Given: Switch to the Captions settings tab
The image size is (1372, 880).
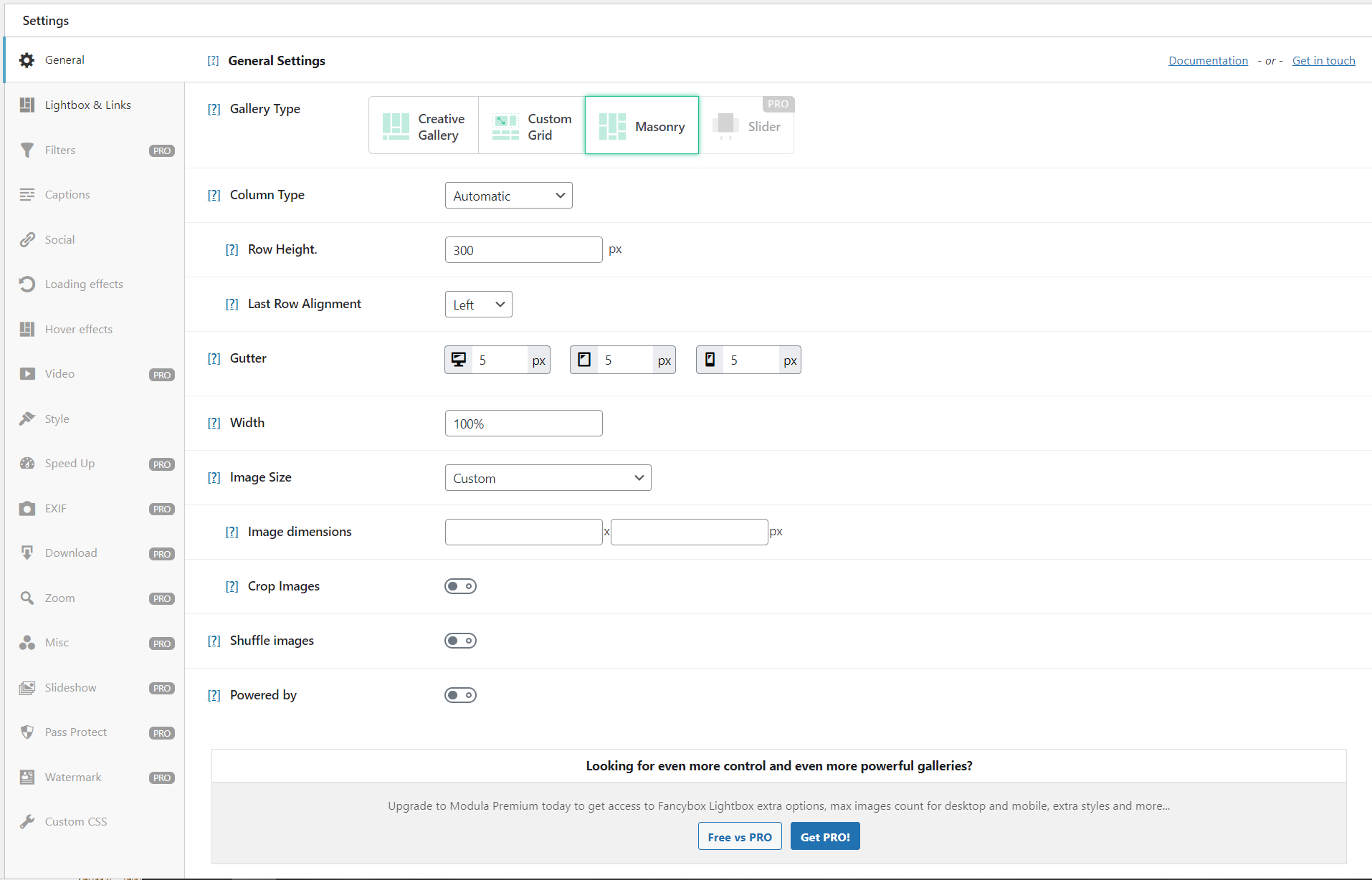Looking at the screenshot, I should pyautogui.click(x=94, y=195).
